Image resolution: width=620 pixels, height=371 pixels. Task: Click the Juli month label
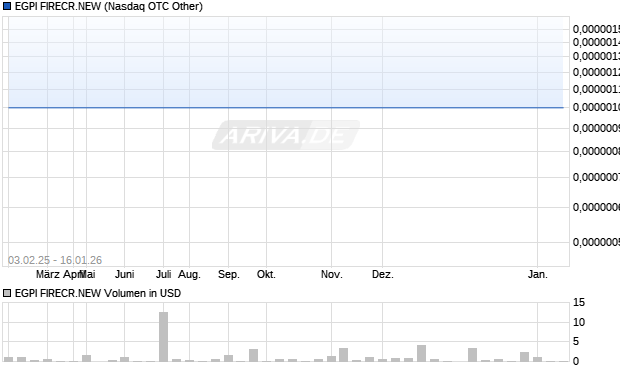coord(163,274)
